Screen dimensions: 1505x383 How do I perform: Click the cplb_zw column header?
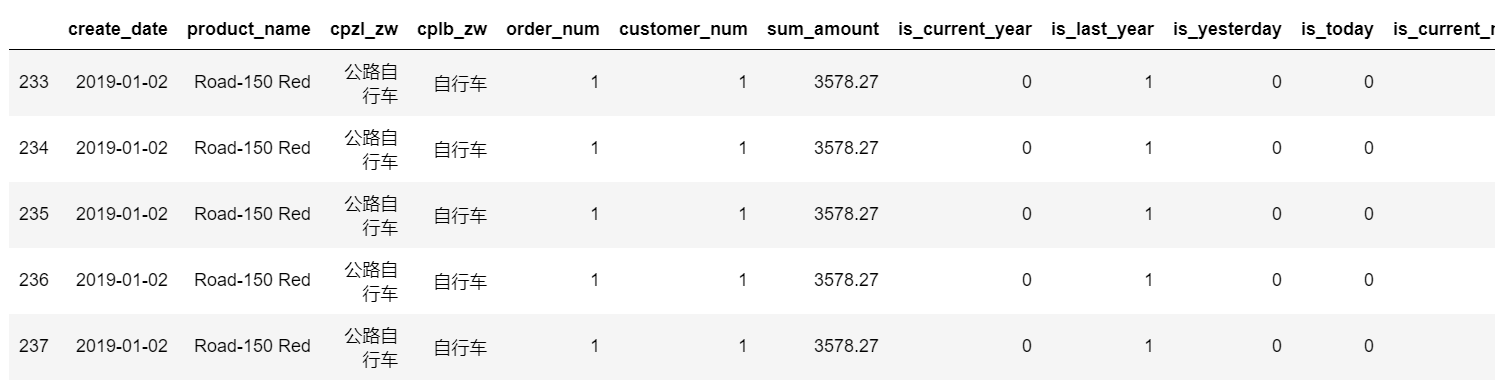452,29
